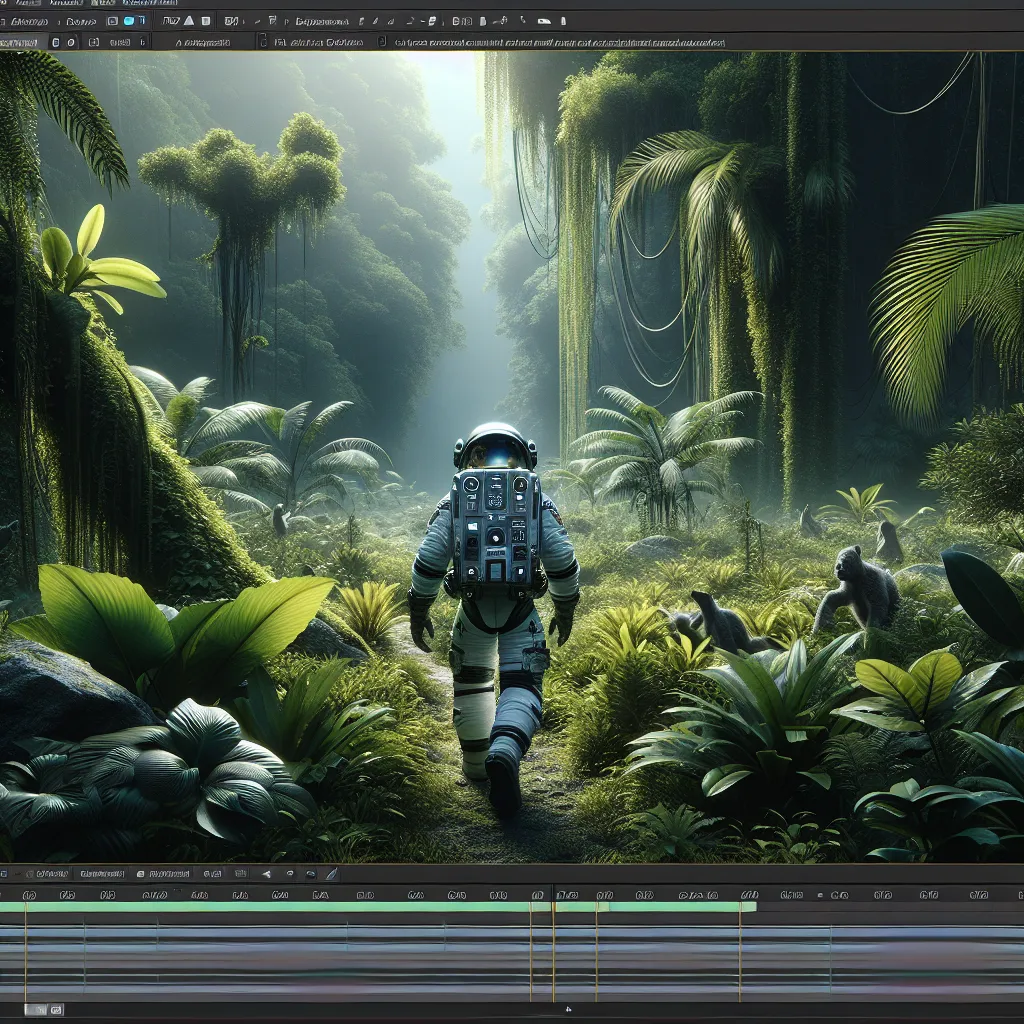Click the zoom slider handle at timeline bottom-left
This screenshot has width=1024, height=1024.
click(35, 1010)
